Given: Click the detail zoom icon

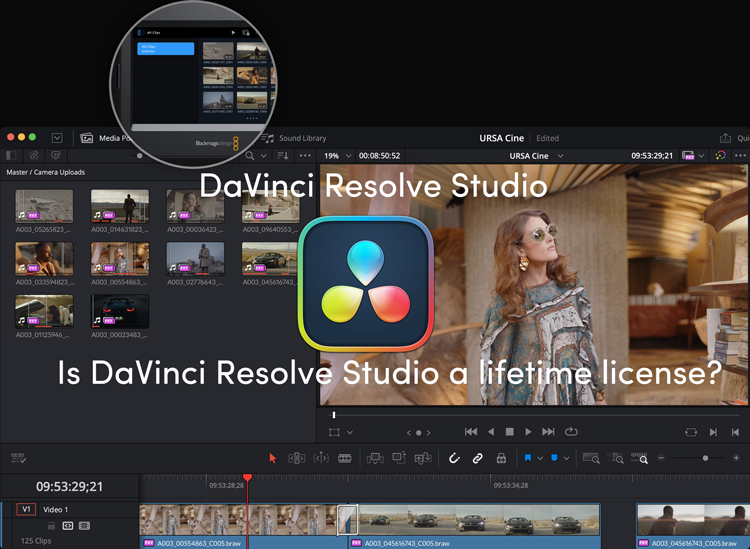Looking at the screenshot, I should tap(615, 458).
